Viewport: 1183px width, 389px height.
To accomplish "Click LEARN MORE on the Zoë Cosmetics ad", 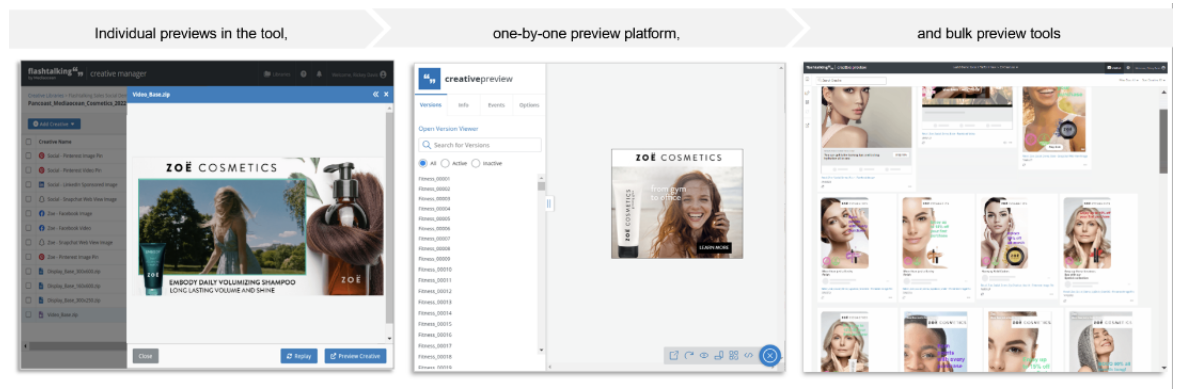I will point(714,247).
